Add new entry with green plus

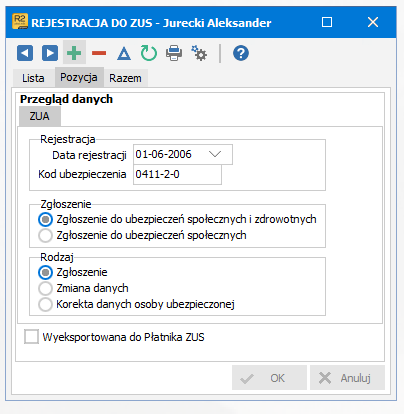click(x=74, y=53)
